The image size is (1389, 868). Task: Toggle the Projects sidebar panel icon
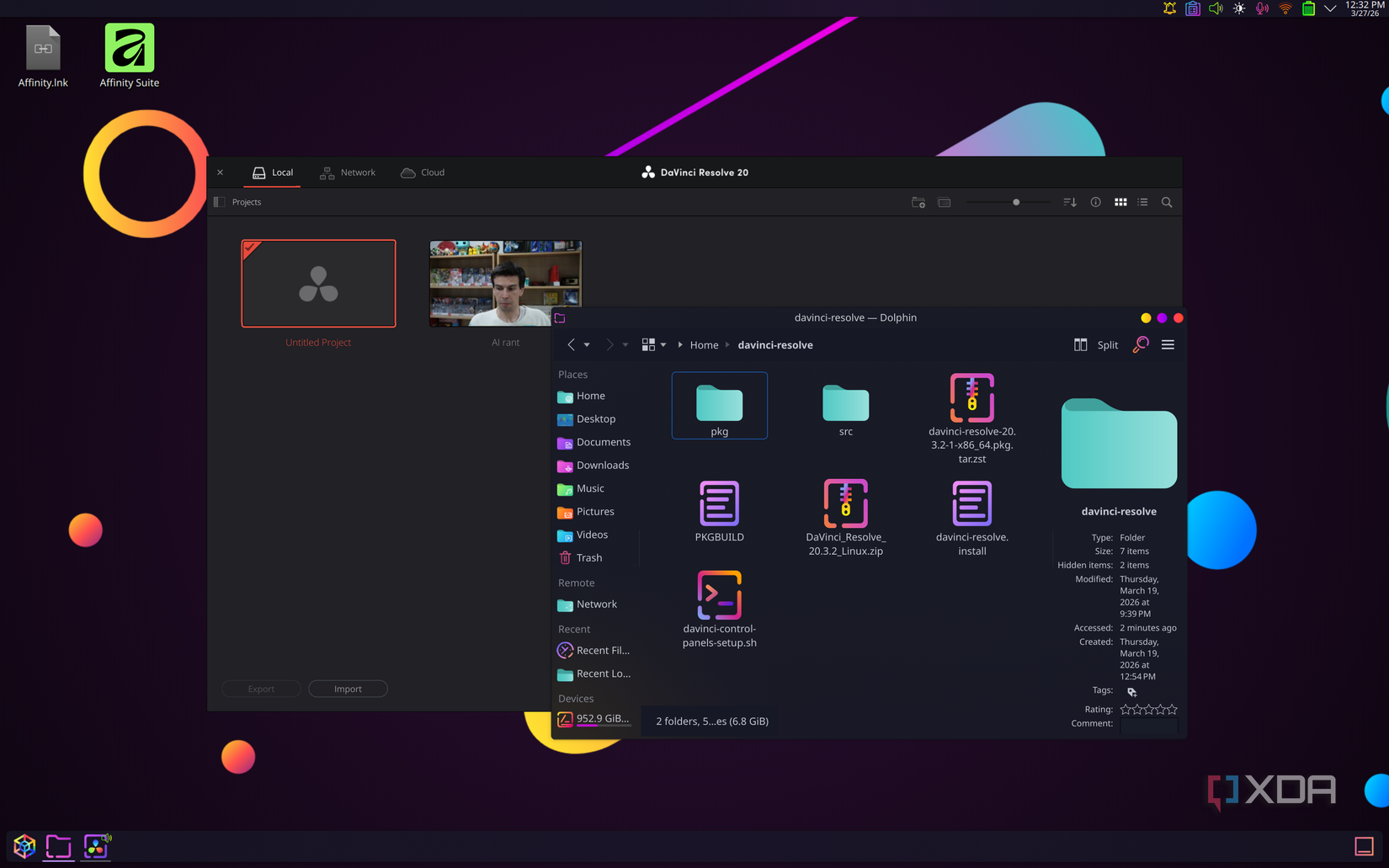220,202
